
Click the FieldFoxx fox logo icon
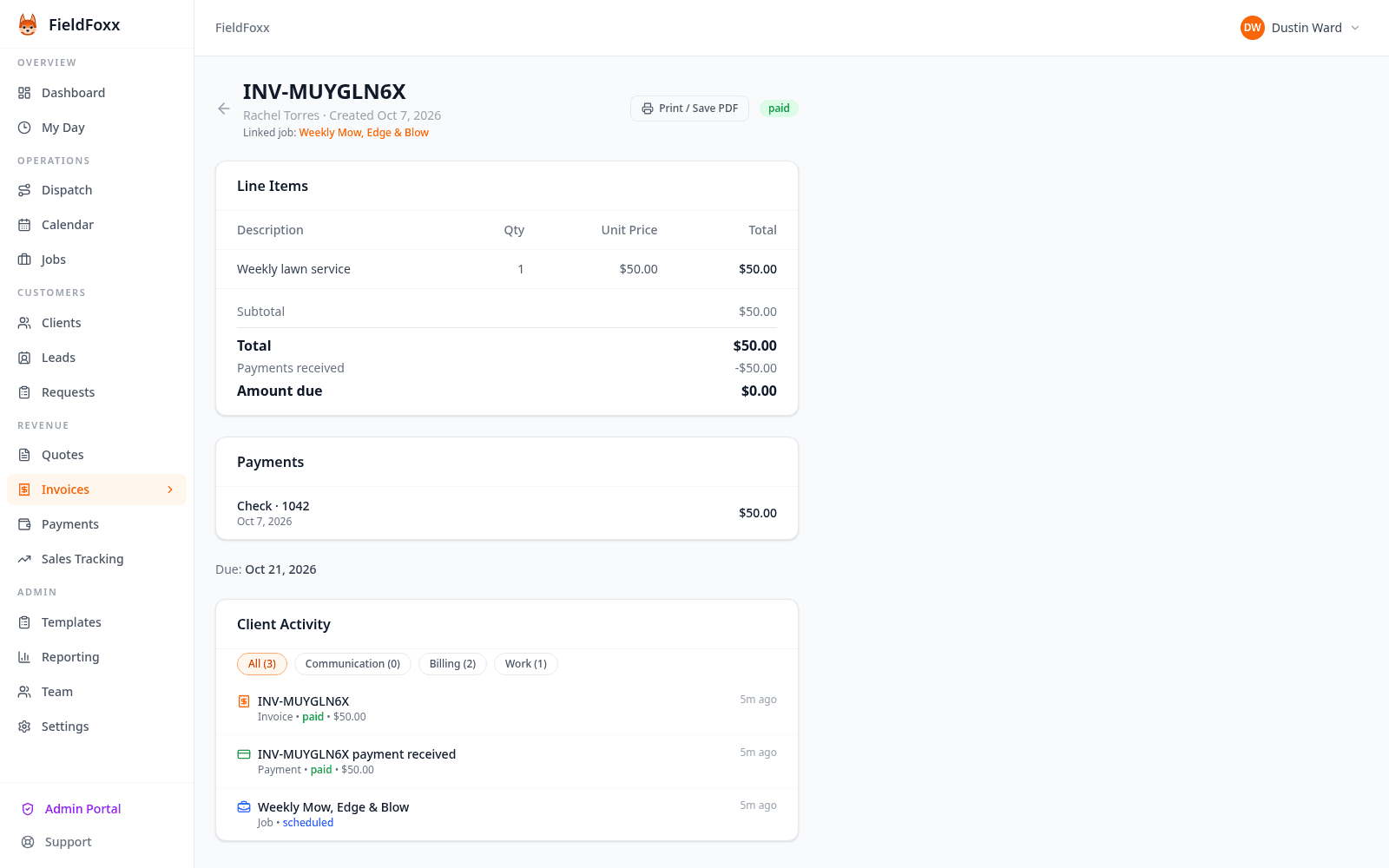click(28, 24)
